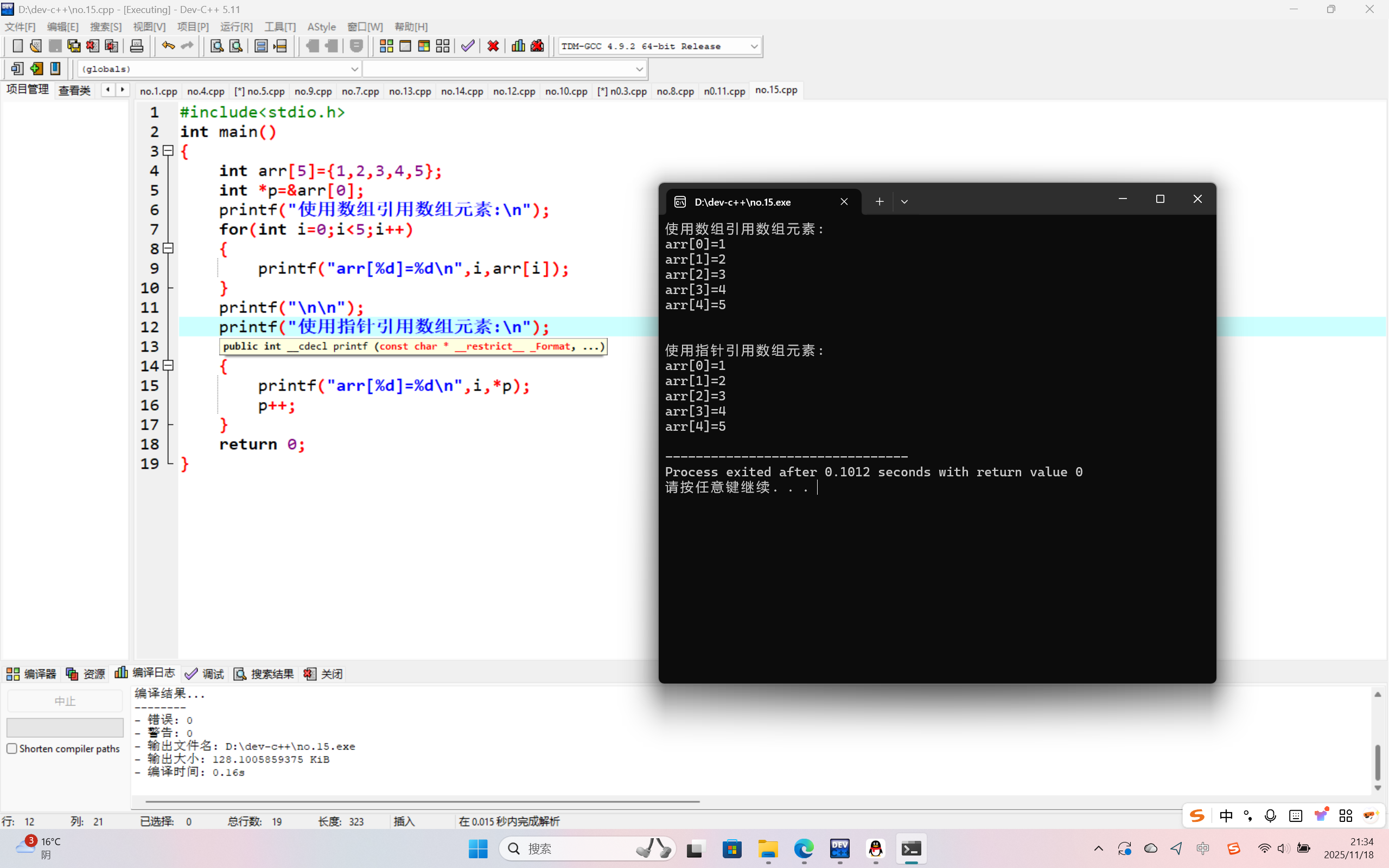Image resolution: width=1389 pixels, height=868 pixels.
Task: Click the New file toolbar icon
Action: (x=17, y=46)
